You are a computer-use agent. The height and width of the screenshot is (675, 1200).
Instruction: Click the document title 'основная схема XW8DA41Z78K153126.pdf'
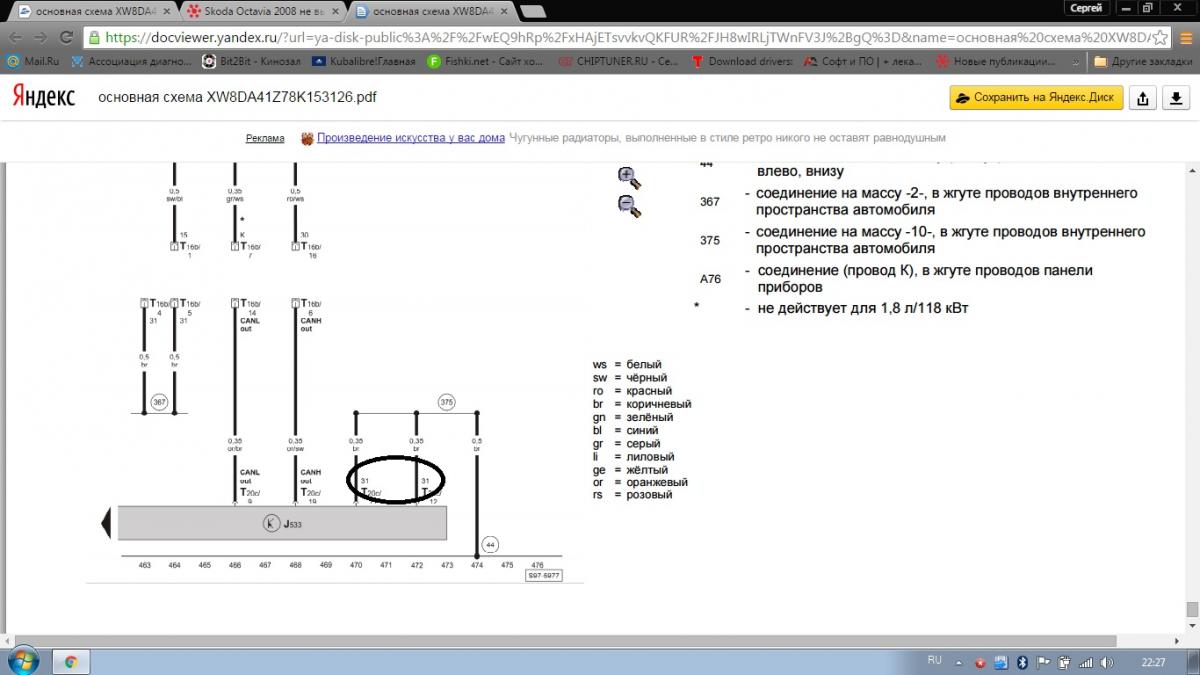point(237,98)
